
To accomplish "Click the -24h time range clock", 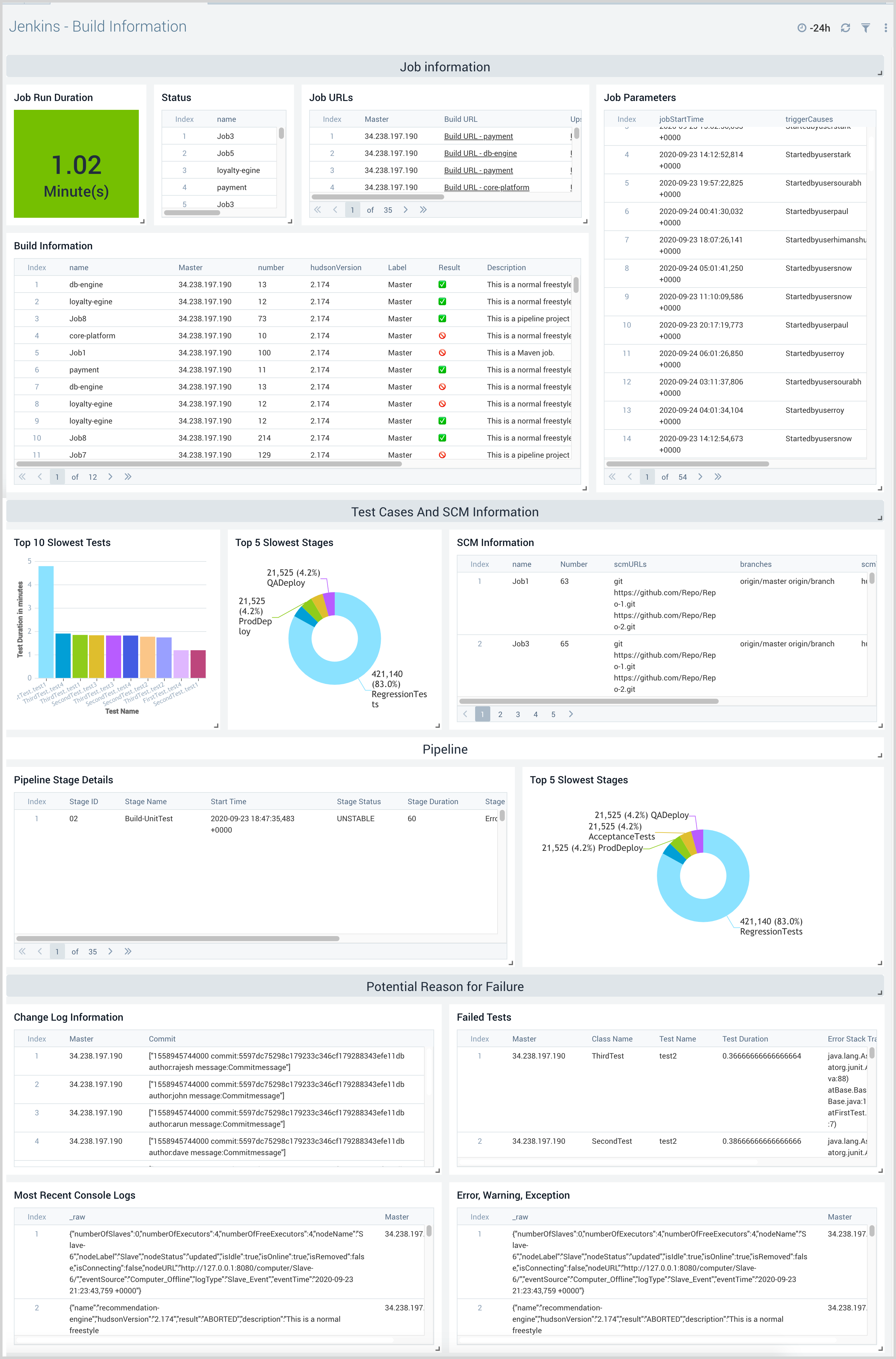I will click(x=802, y=28).
